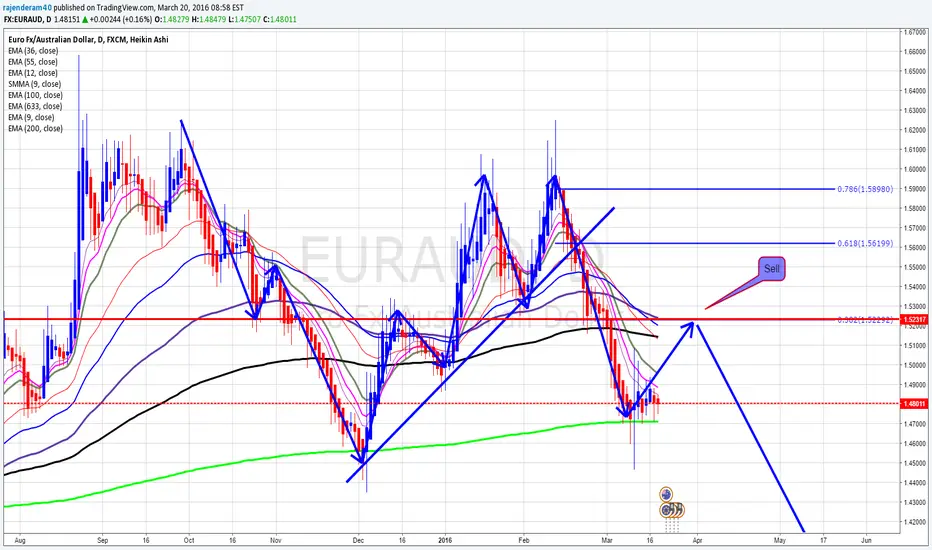Click the upper Australian flag economic event icon
Image resolution: width=932 pixels, height=550 pixels.
tap(666, 494)
